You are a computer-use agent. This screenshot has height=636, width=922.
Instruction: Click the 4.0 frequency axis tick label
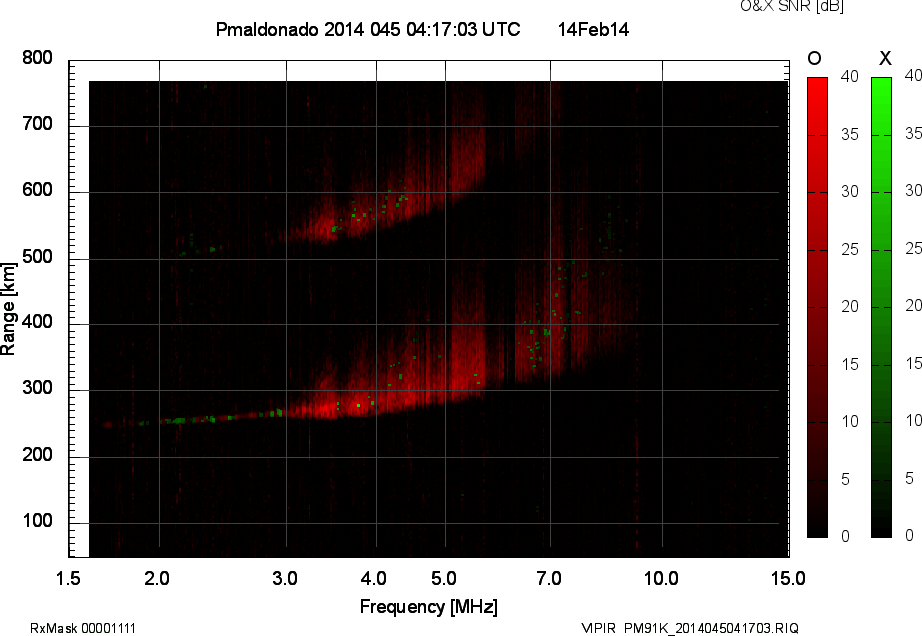(x=373, y=579)
